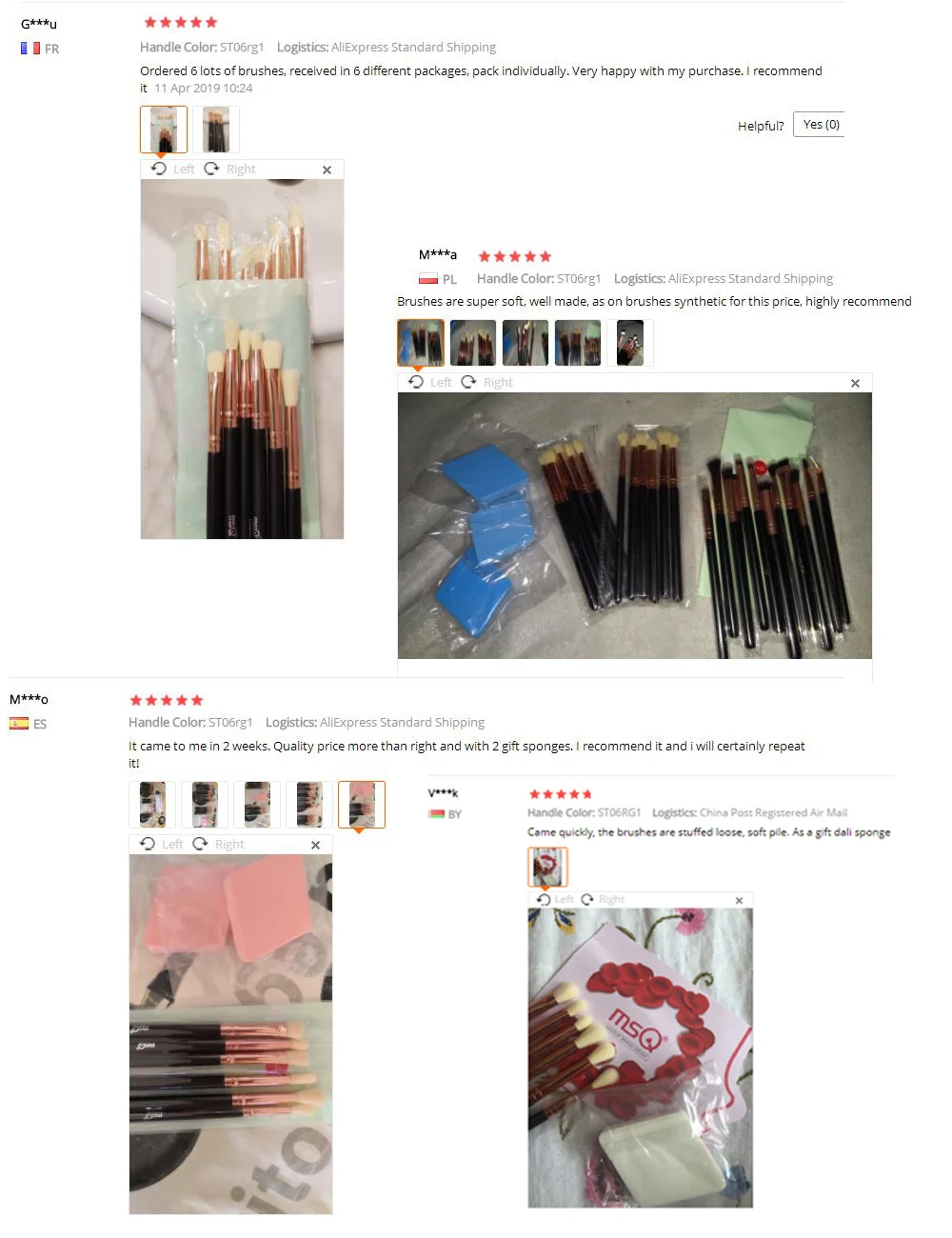The width and height of the screenshot is (952, 1238).
Task: Open third thumbnail in M***a's review
Action: (526, 343)
